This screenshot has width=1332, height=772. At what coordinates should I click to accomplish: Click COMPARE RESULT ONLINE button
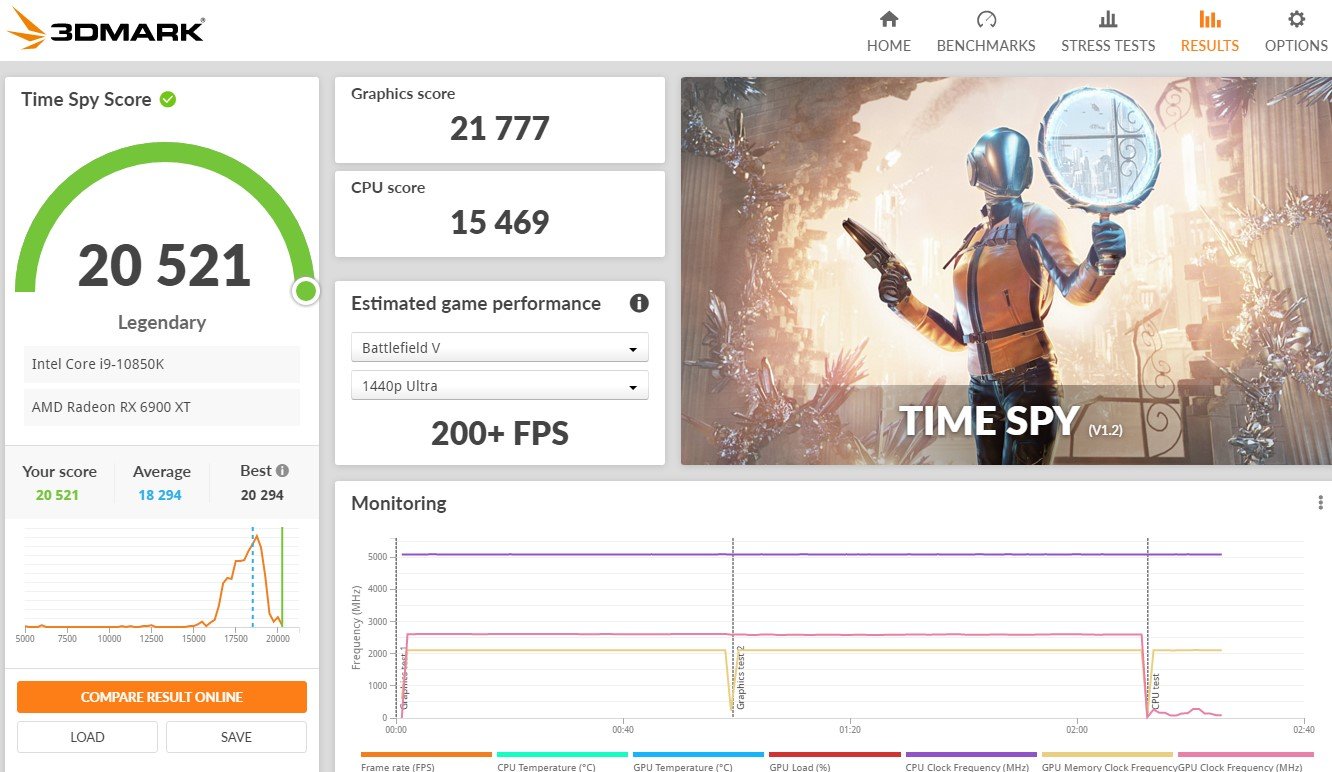pos(162,697)
